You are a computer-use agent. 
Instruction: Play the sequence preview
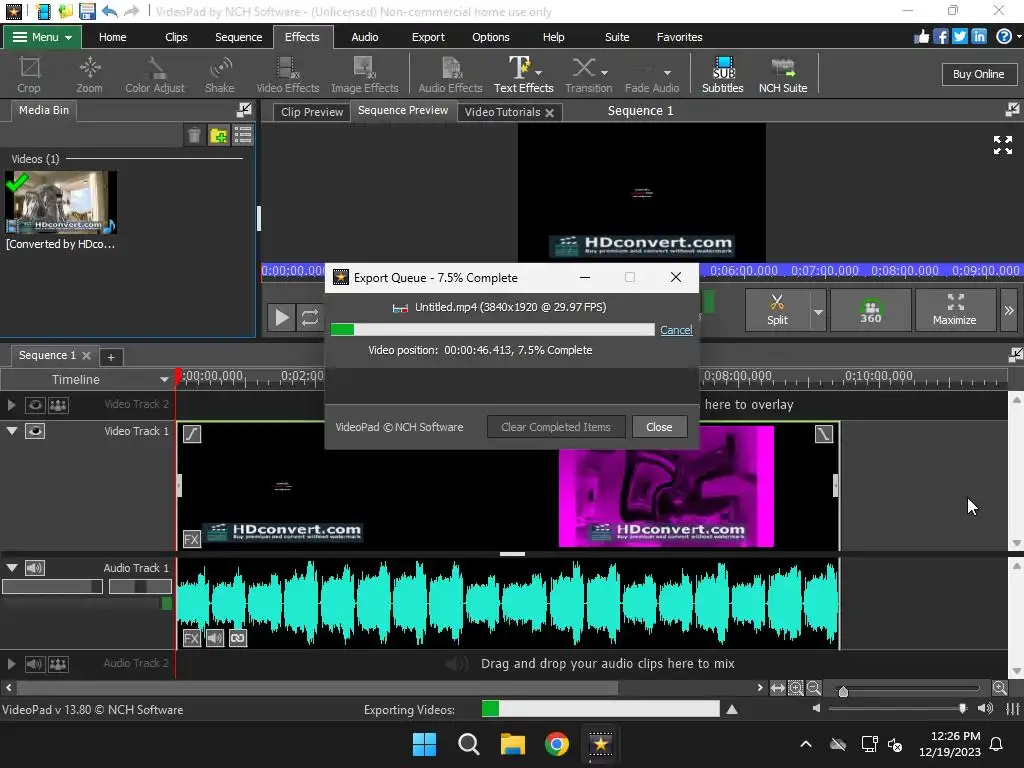click(x=281, y=317)
